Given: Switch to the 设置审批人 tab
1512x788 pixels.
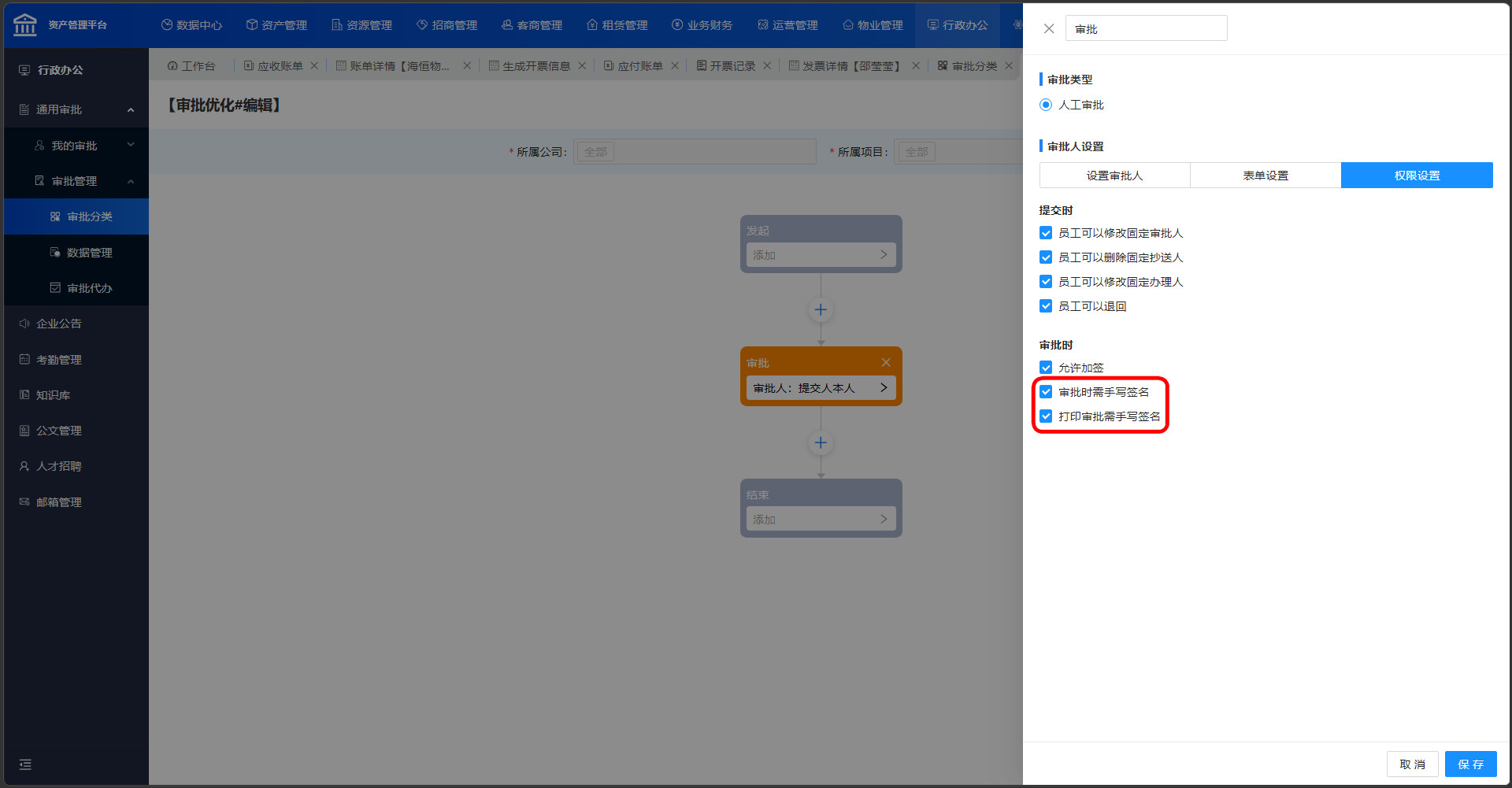Looking at the screenshot, I should 1114,176.
